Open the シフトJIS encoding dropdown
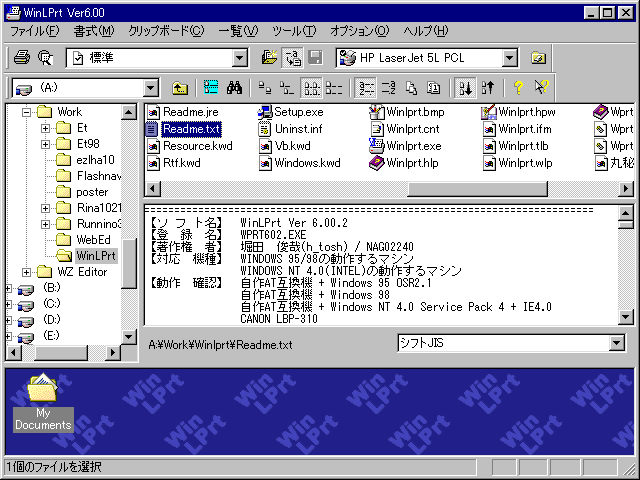This screenshot has width=640, height=480. (617, 343)
